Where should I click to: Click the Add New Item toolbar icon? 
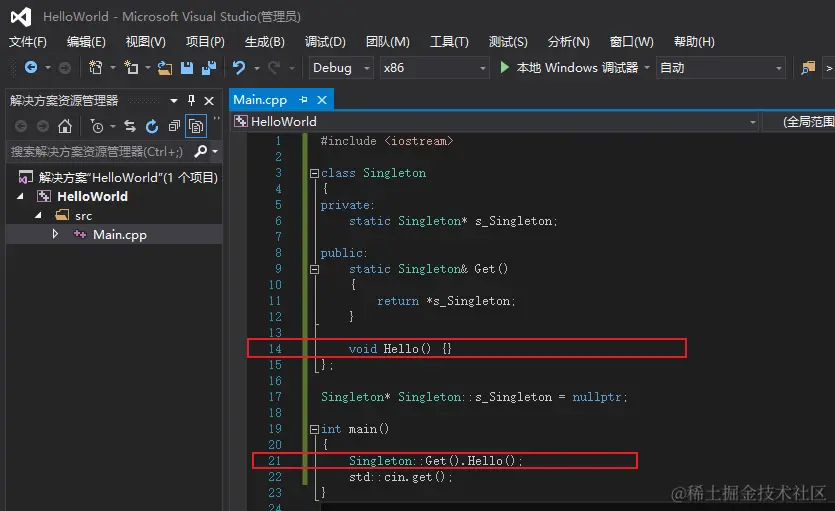[x=131, y=68]
